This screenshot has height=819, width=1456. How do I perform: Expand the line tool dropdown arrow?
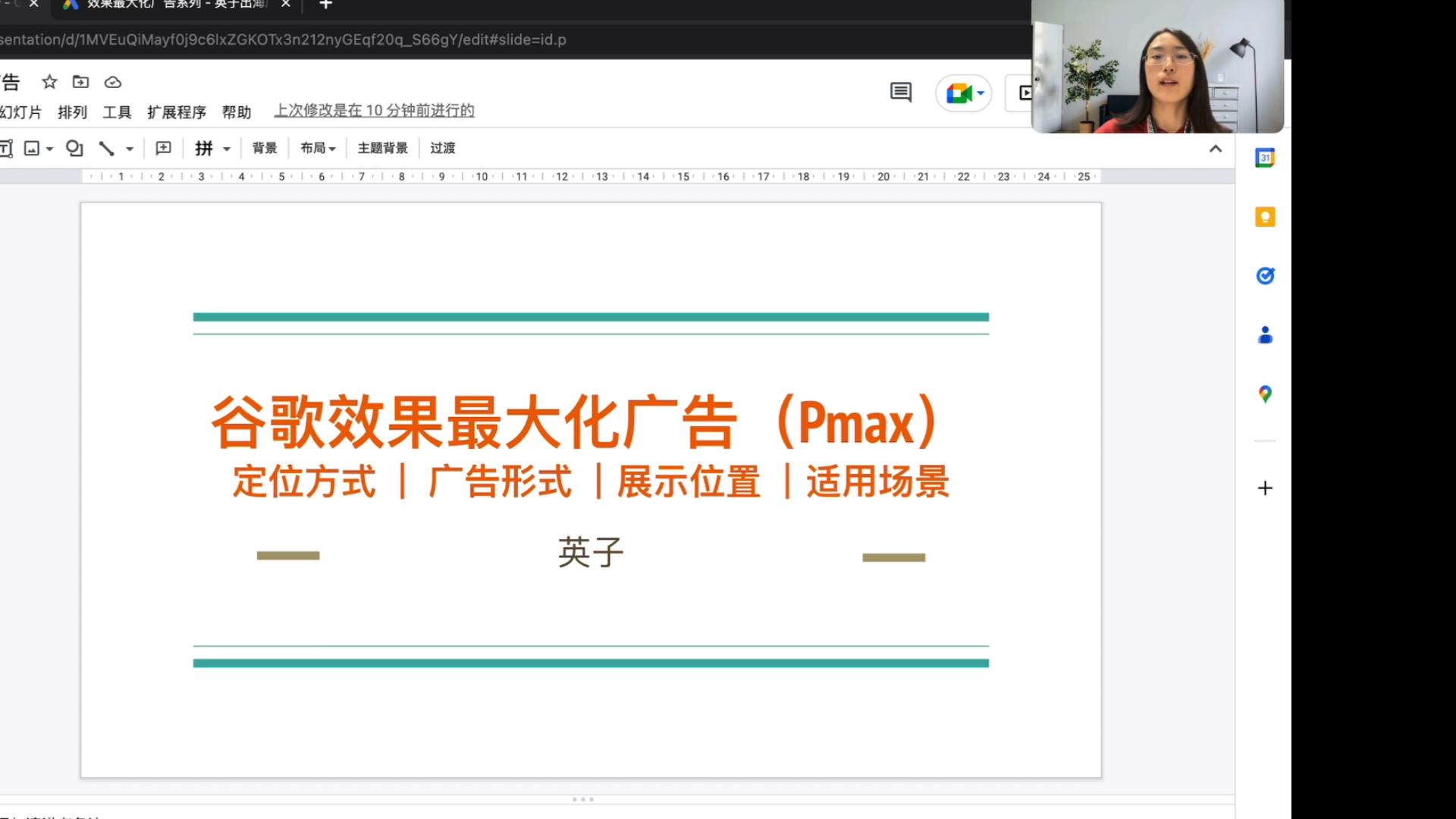pyautogui.click(x=130, y=149)
